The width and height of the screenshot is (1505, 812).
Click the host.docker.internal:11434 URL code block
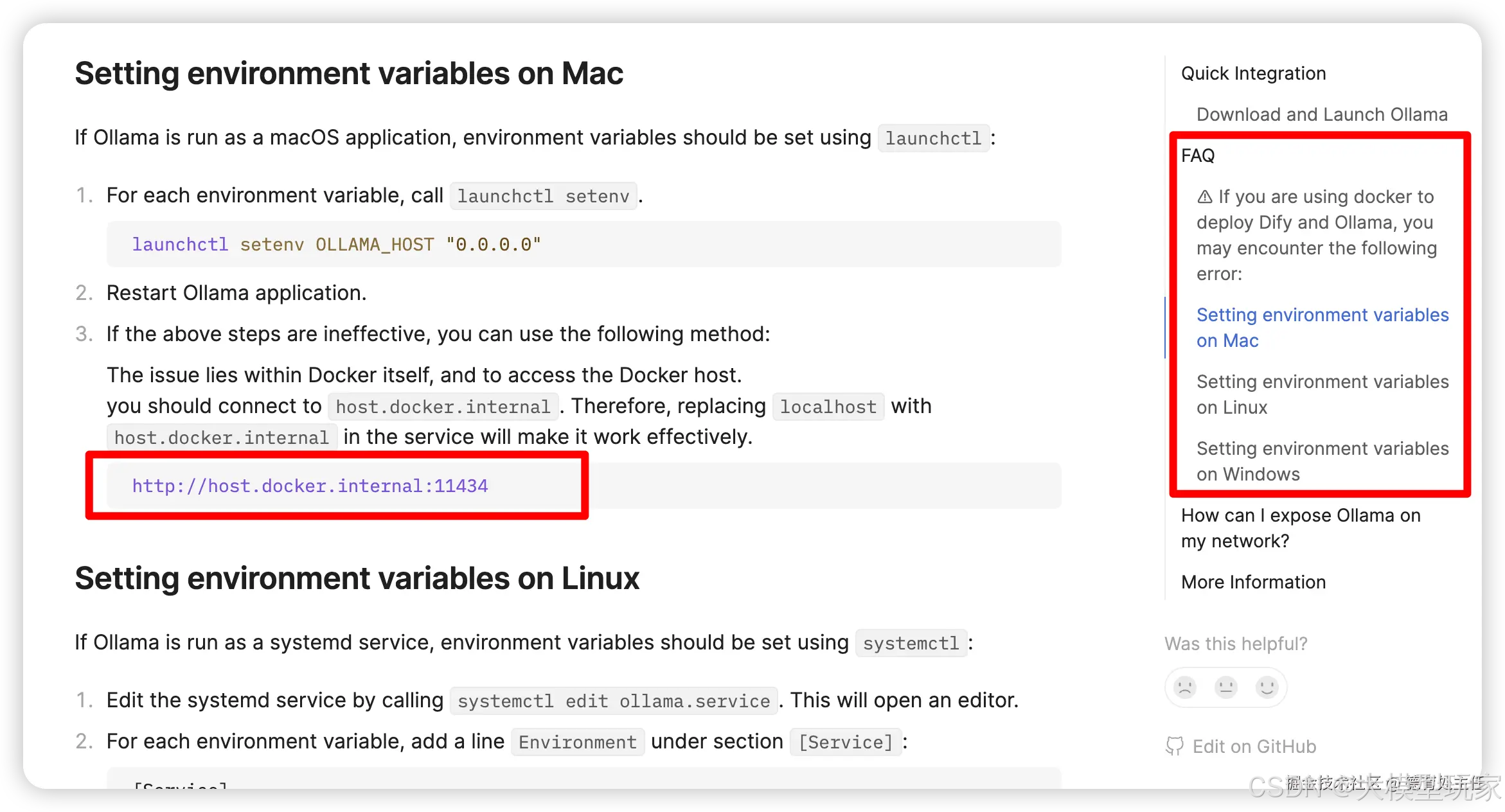tap(584, 486)
